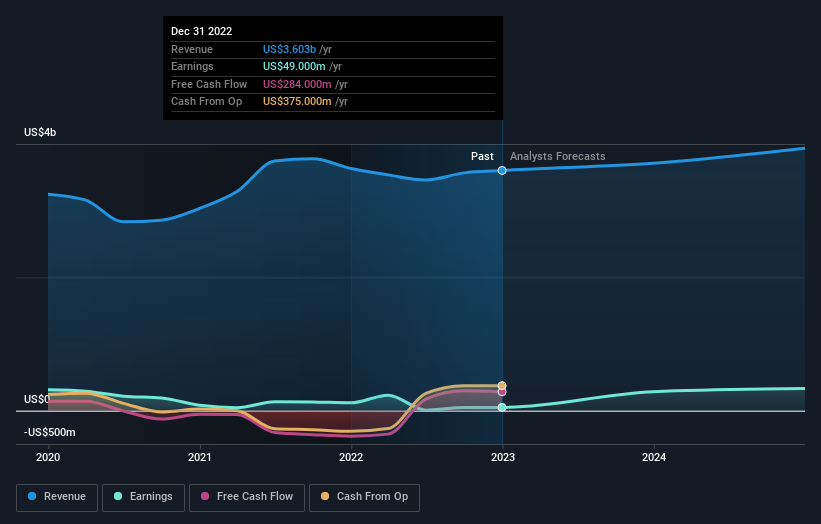Select the Revenue data point at 2023

(x=502, y=171)
